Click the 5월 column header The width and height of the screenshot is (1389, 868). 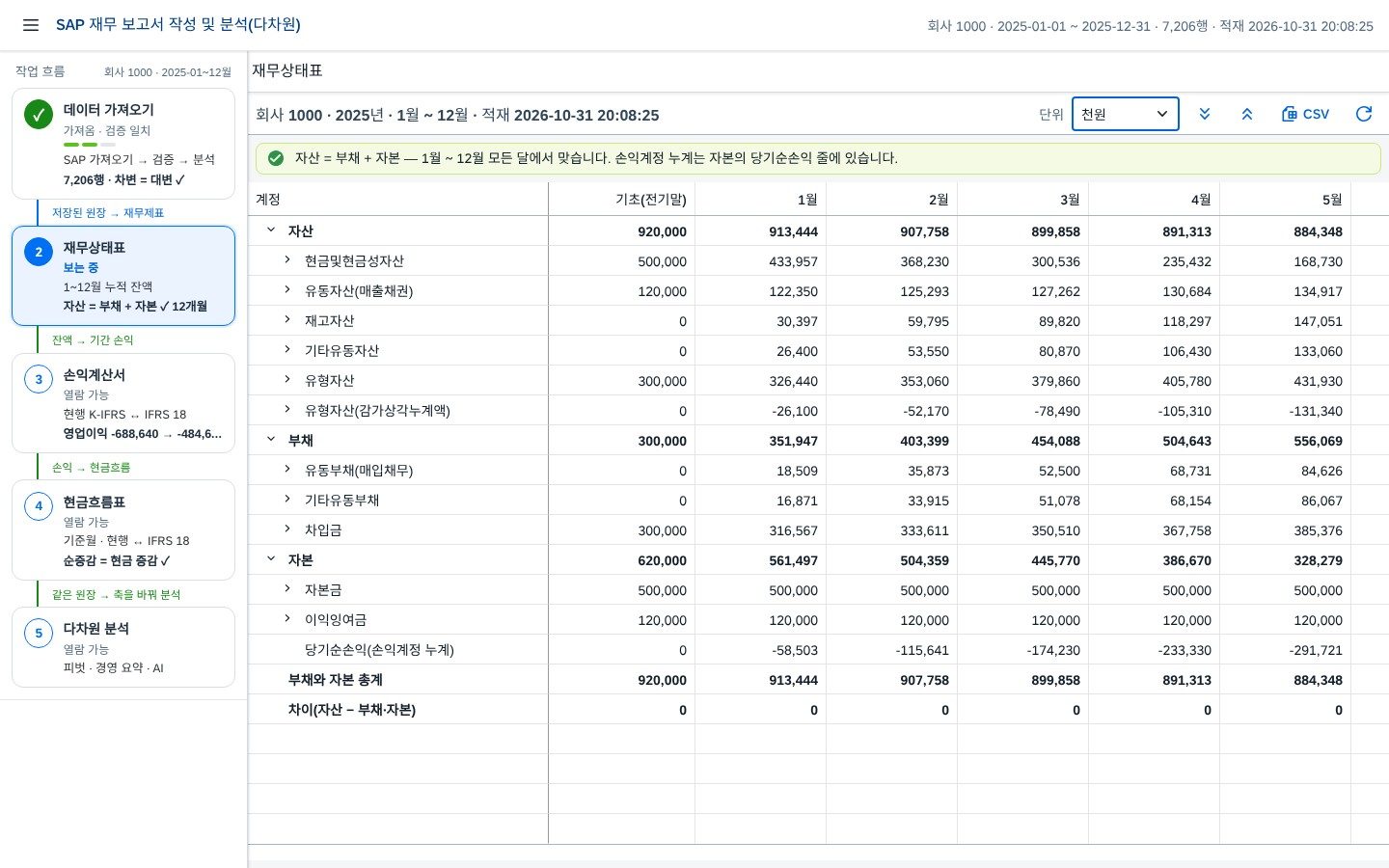(x=1285, y=200)
